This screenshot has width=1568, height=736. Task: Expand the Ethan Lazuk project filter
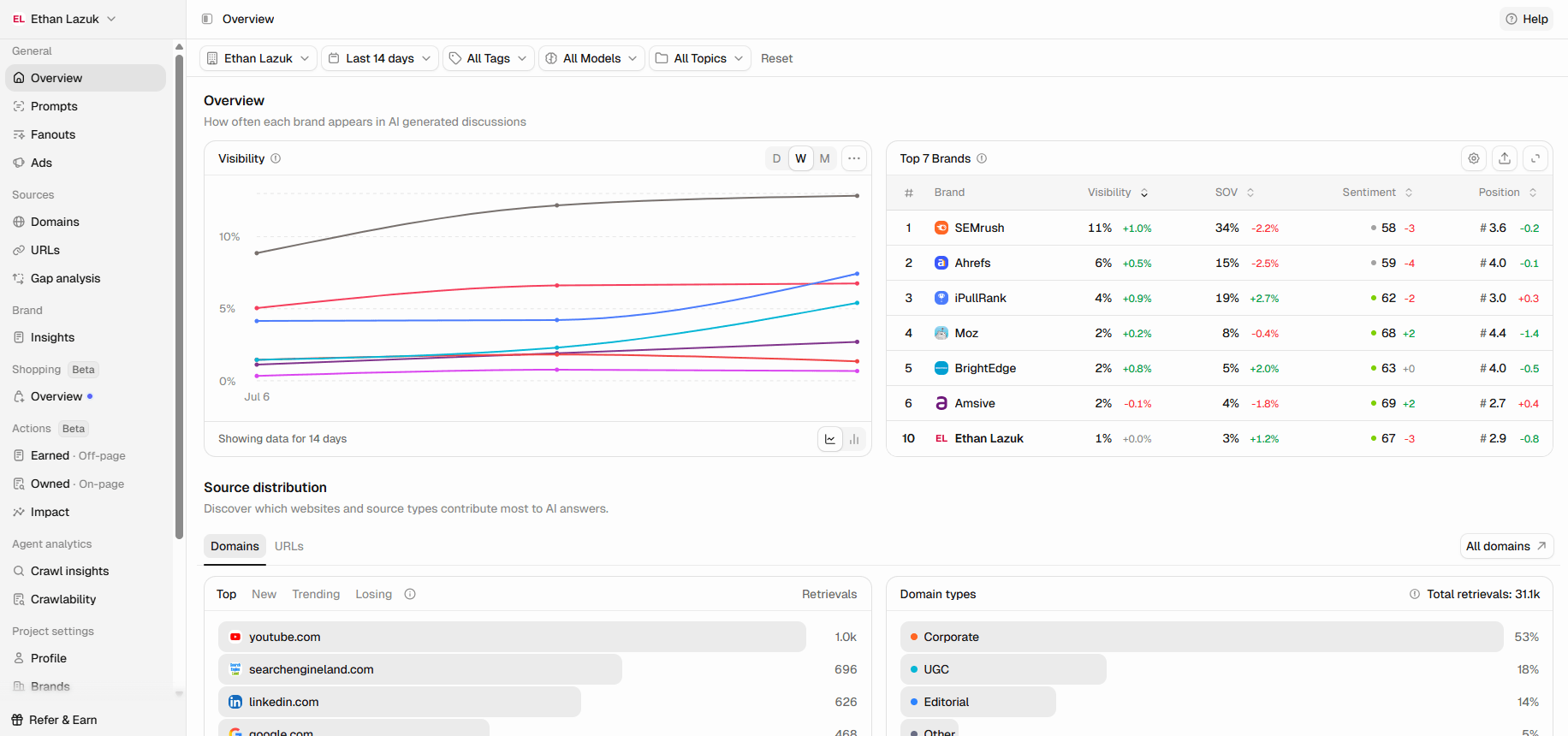(x=258, y=58)
